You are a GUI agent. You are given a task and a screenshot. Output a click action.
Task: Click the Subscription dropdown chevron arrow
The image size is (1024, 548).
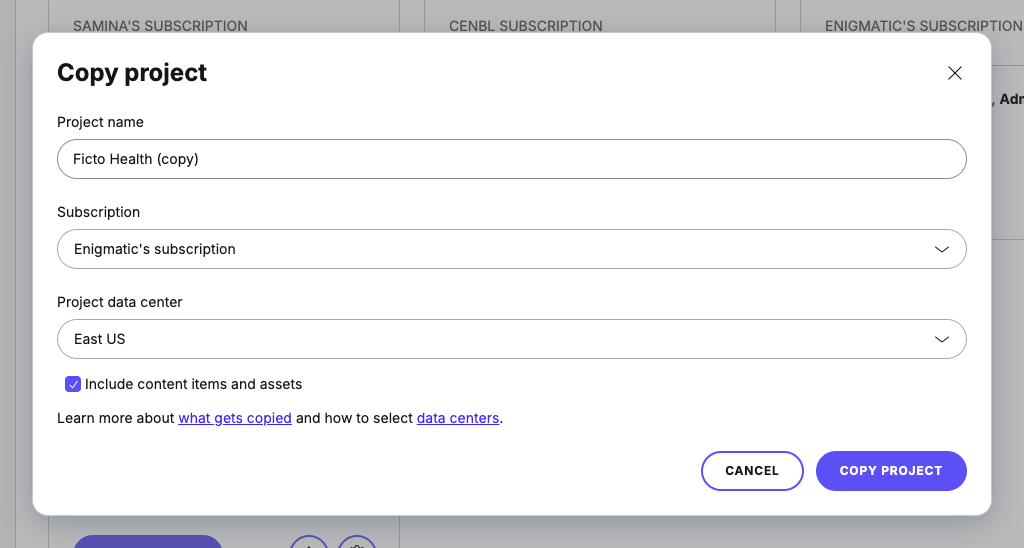[x=941, y=249]
